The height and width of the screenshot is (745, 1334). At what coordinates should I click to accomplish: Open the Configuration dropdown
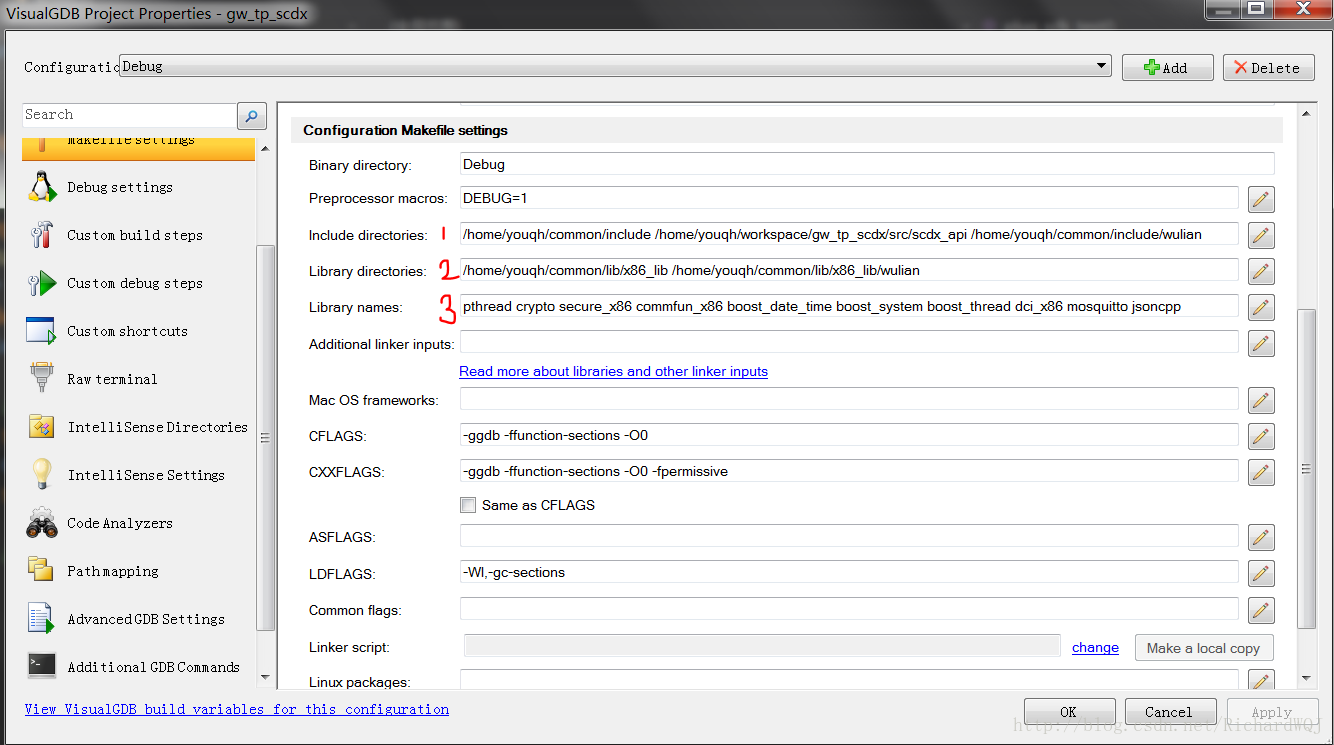[615, 66]
